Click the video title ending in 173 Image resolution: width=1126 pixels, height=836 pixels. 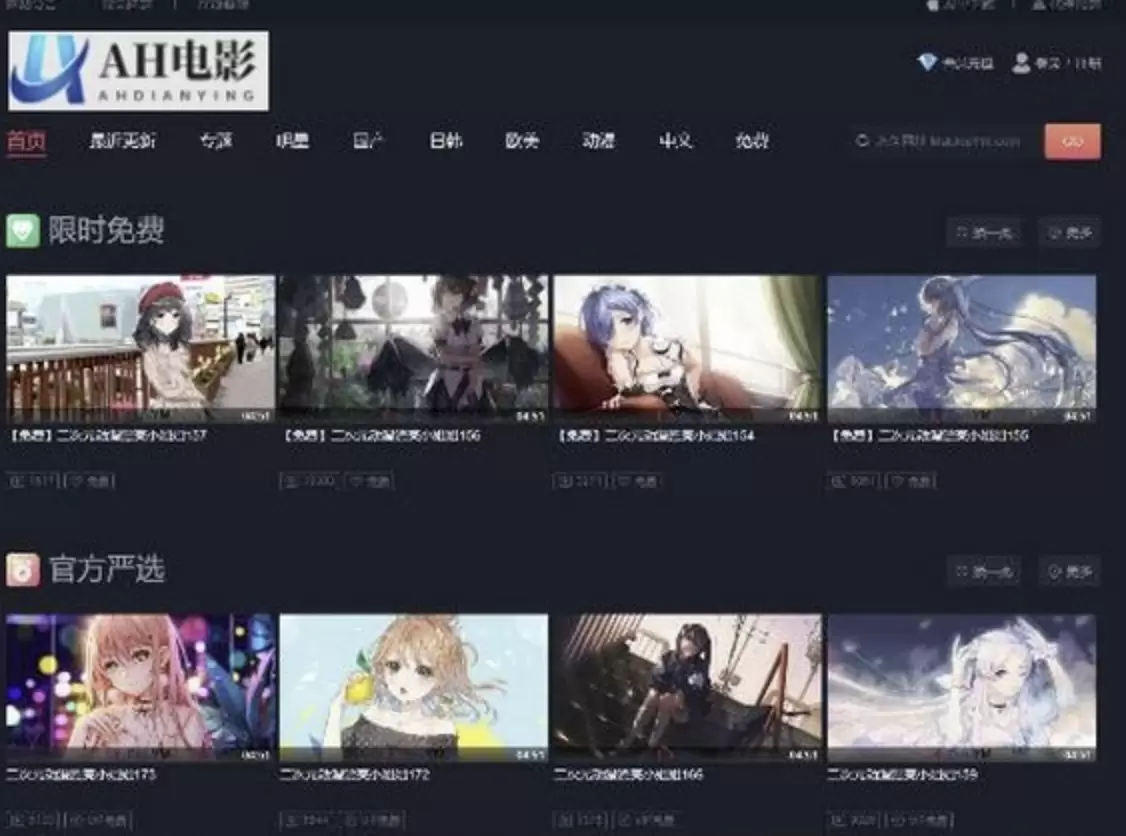click(81, 774)
